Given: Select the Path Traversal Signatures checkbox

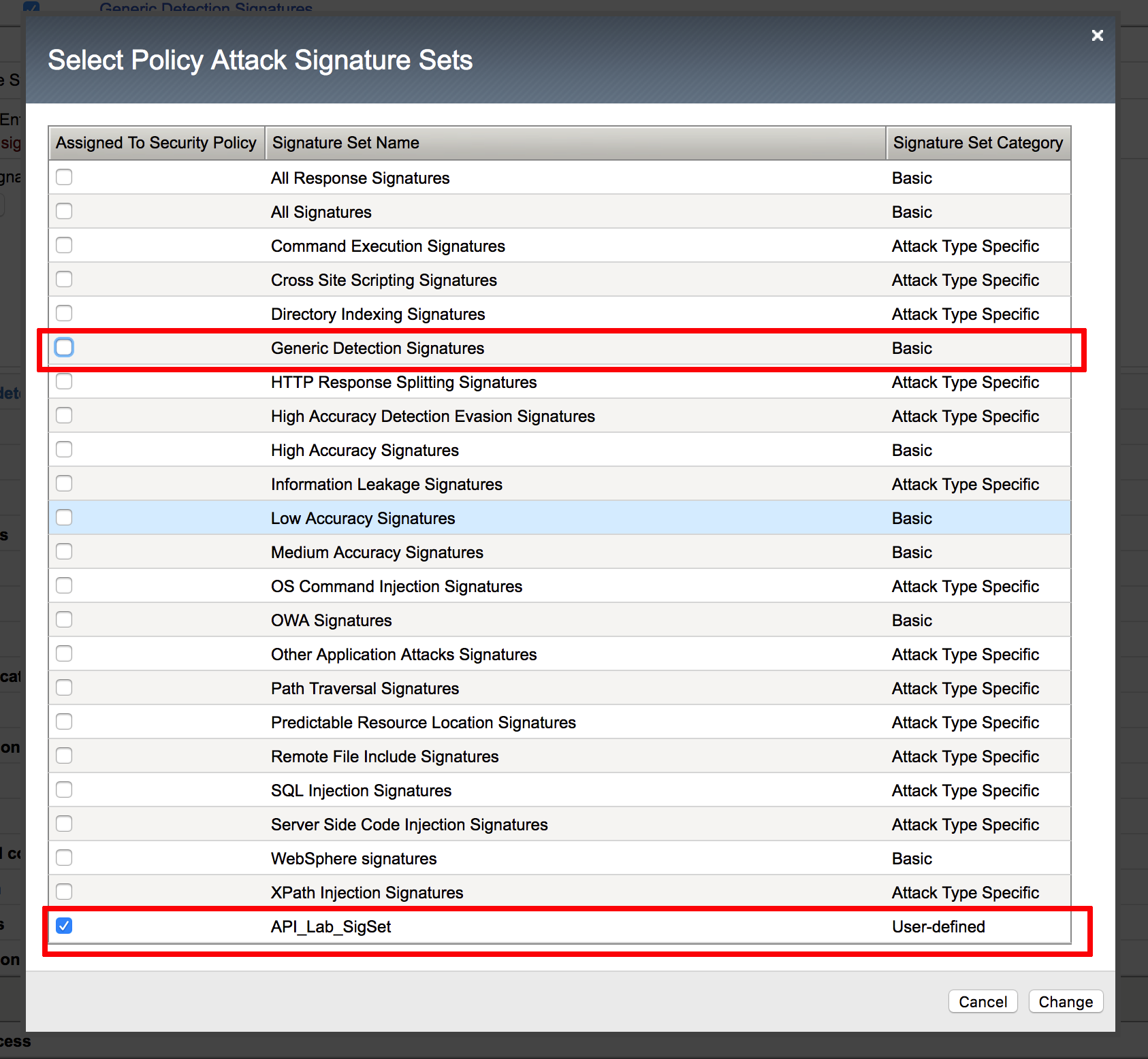Looking at the screenshot, I should click(64, 687).
